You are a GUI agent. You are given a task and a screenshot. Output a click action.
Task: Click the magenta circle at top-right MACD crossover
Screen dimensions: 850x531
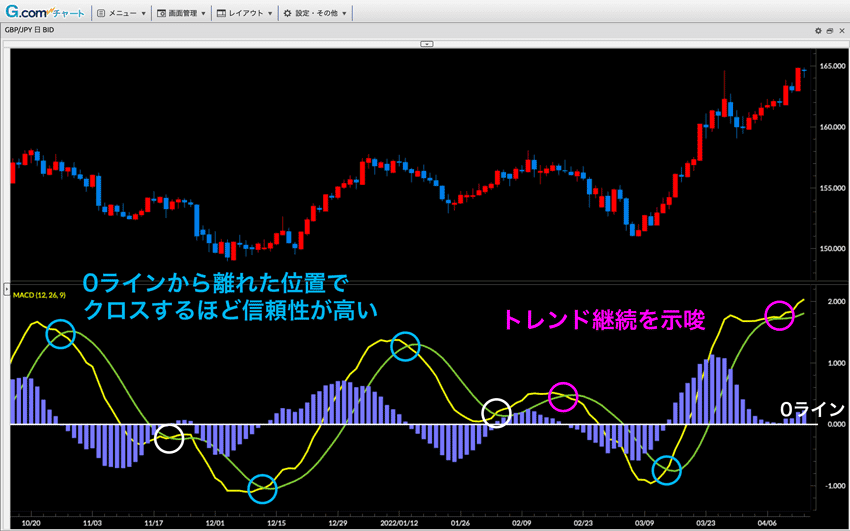780,315
